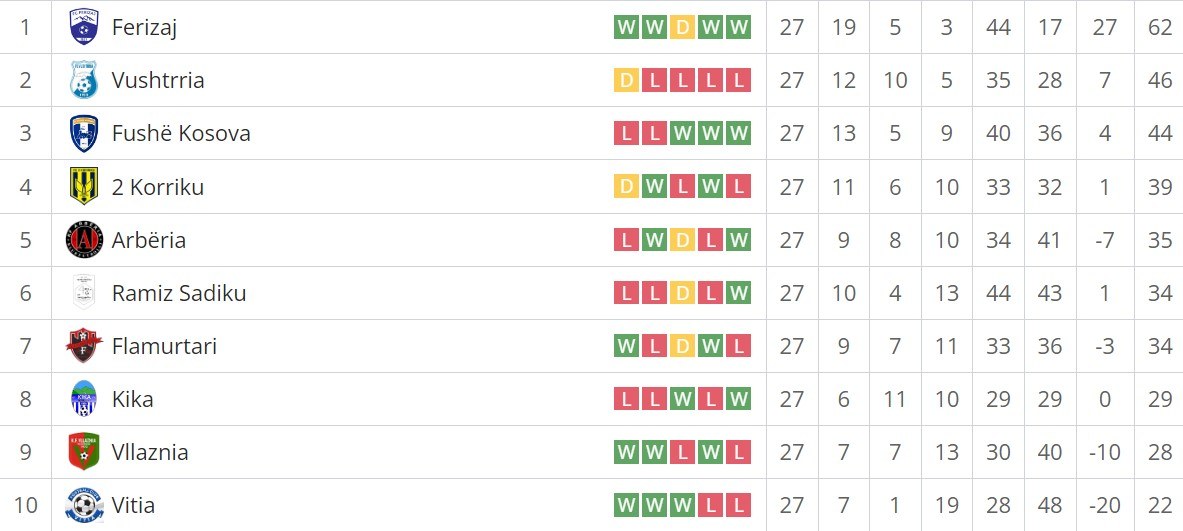Click Vushtrria's first form badge D
Viewport: 1183px width, 531px height.
point(625,80)
